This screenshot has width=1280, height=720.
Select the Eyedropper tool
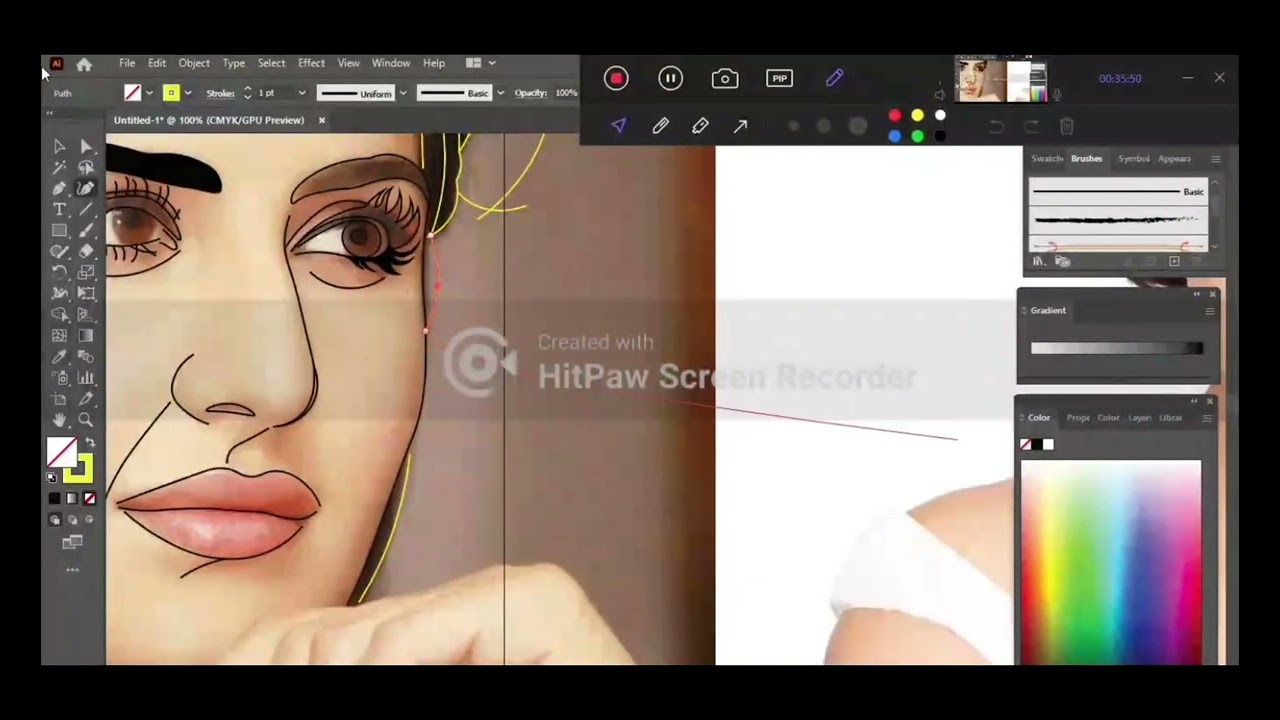point(59,357)
